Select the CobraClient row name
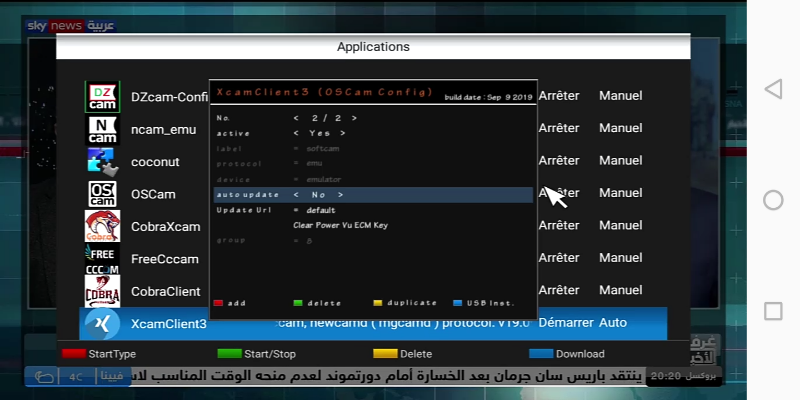The image size is (800, 400). (x=165, y=291)
